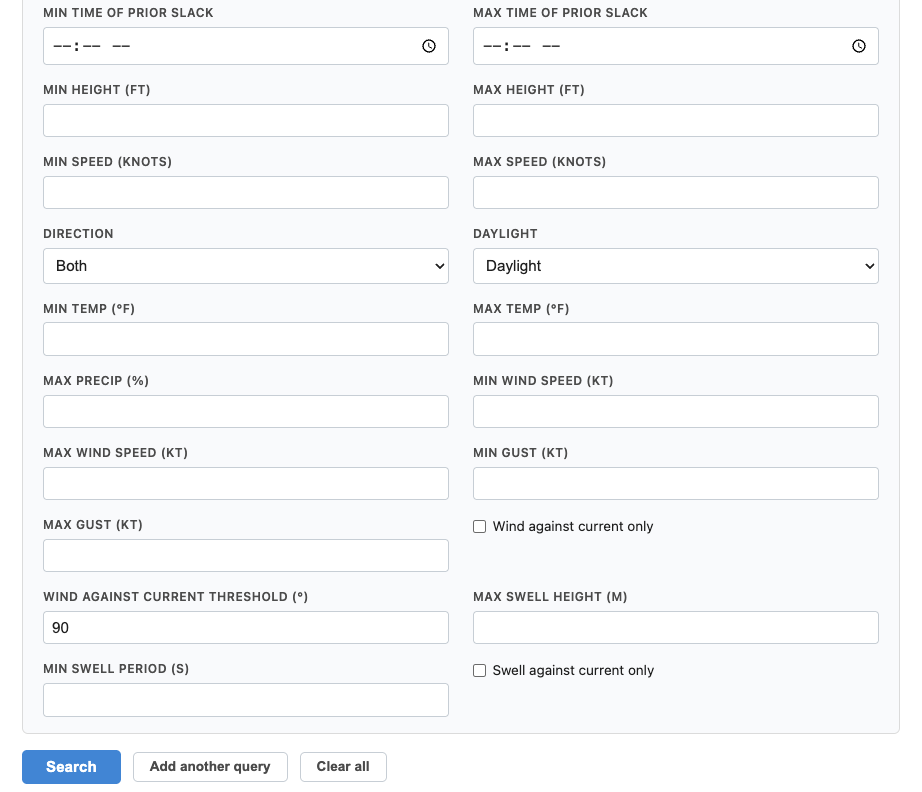Open the time picker for Max Time of Prior Slack
The width and height of the screenshot is (922, 792).
click(859, 45)
